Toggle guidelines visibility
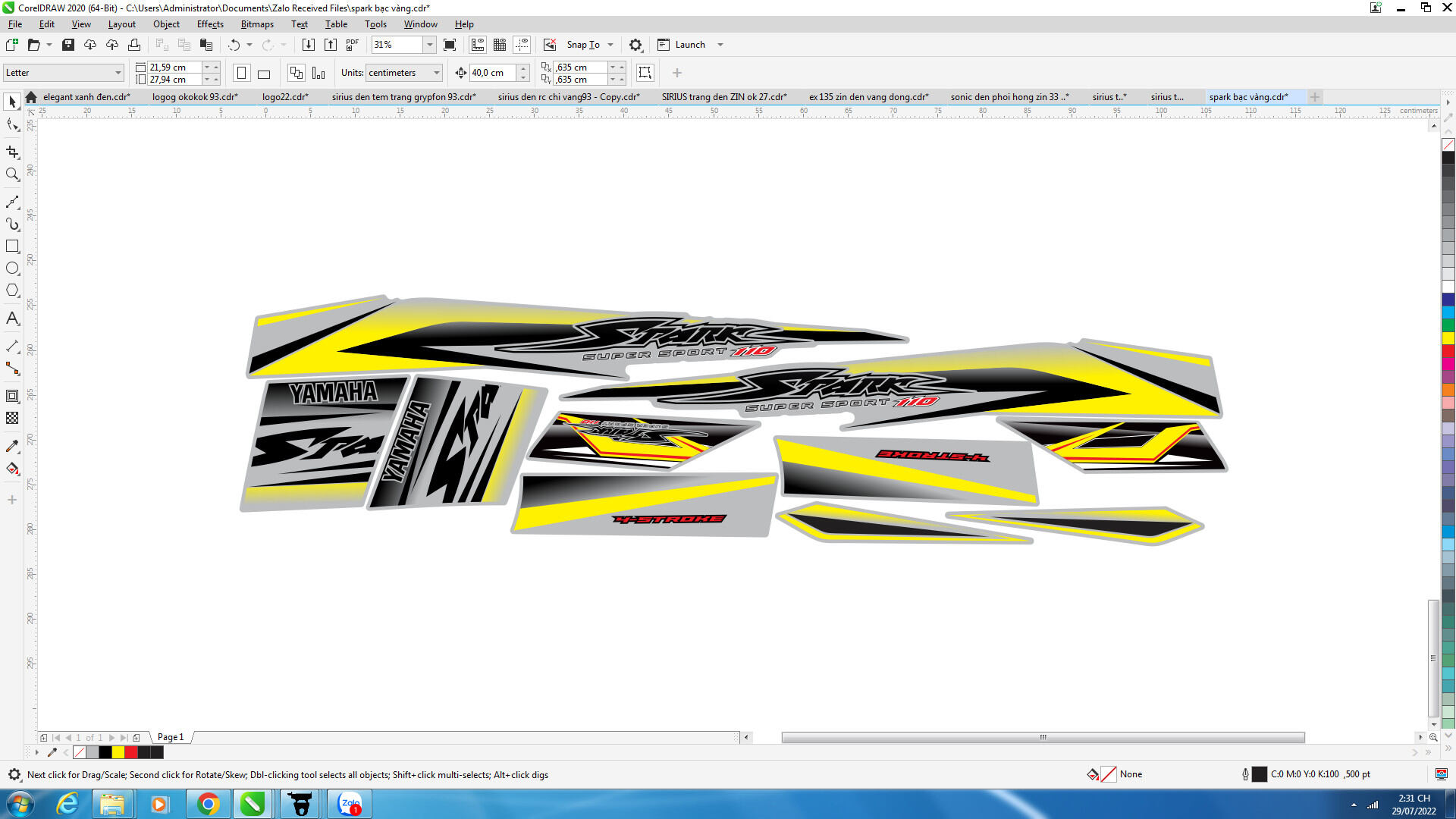The width and height of the screenshot is (1456, 819). [x=522, y=45]
